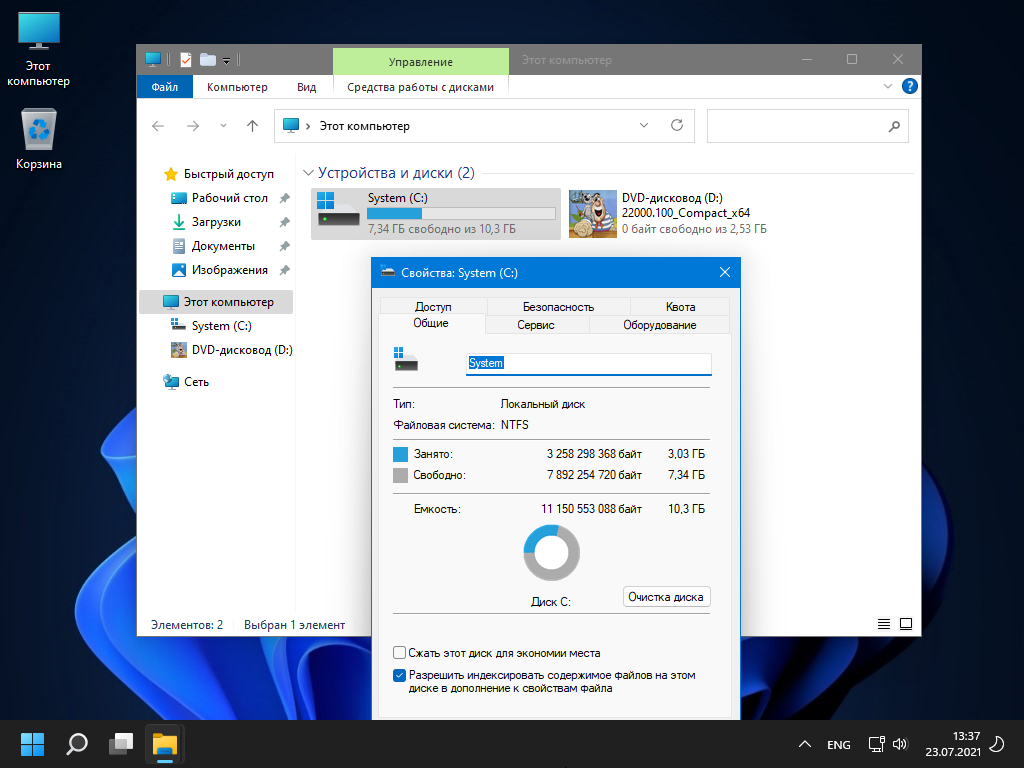Expand the ribbon with the chevron
1024x768 pixels.
pyautogui.click(x=888, y=86)
